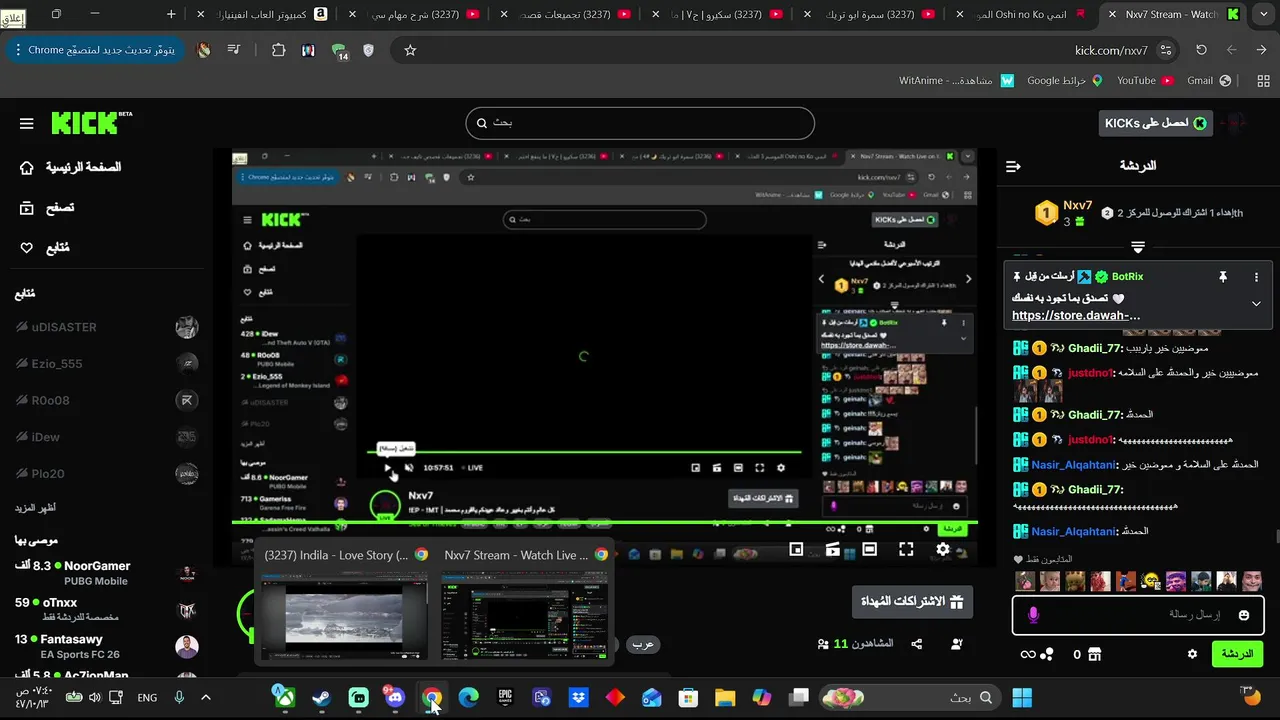Click the follow user icon below stream
1280x720 pixels.
point(957,645)
